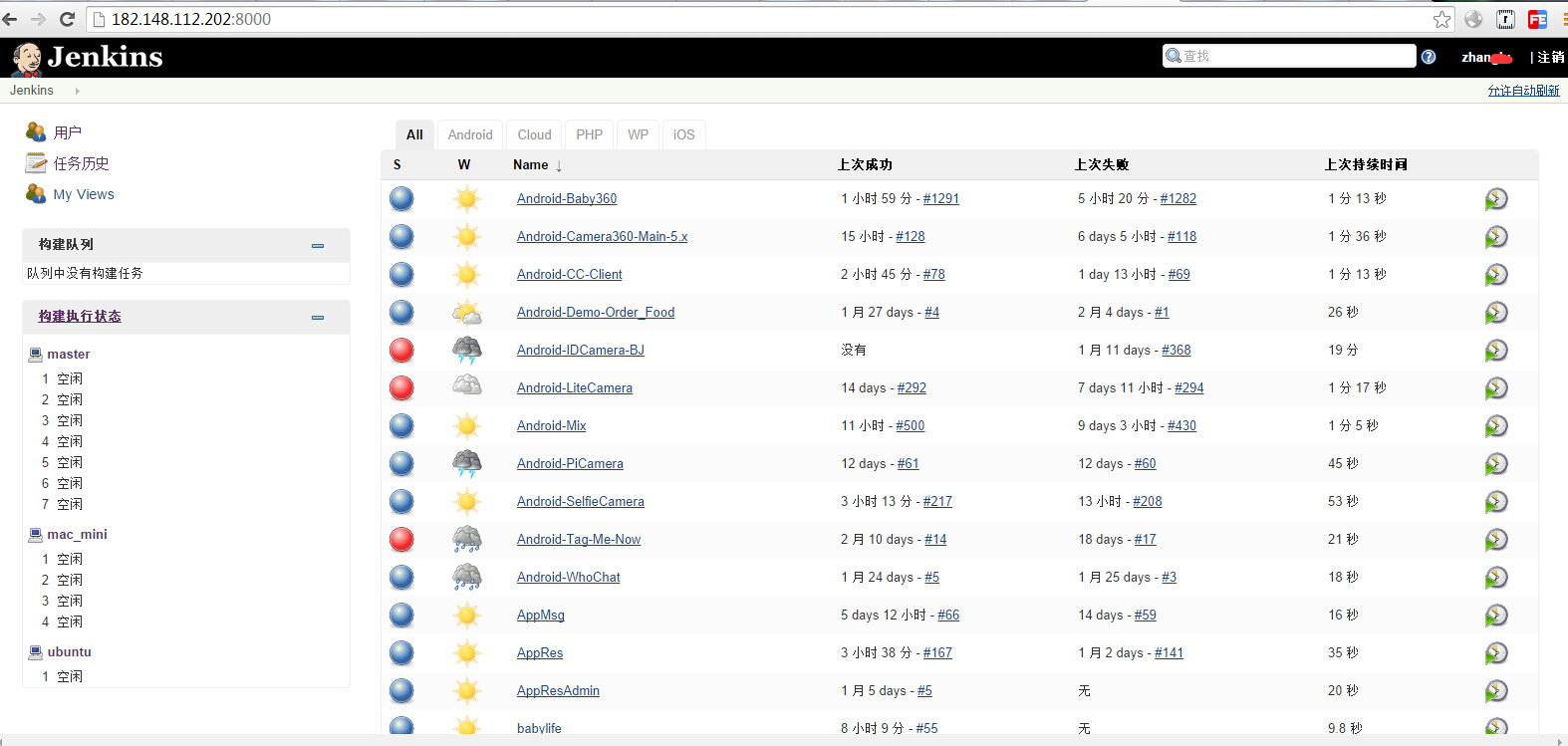Schedule a build for Android-SelfieCamera
1568x746 pixels.
click(1496, 502)
